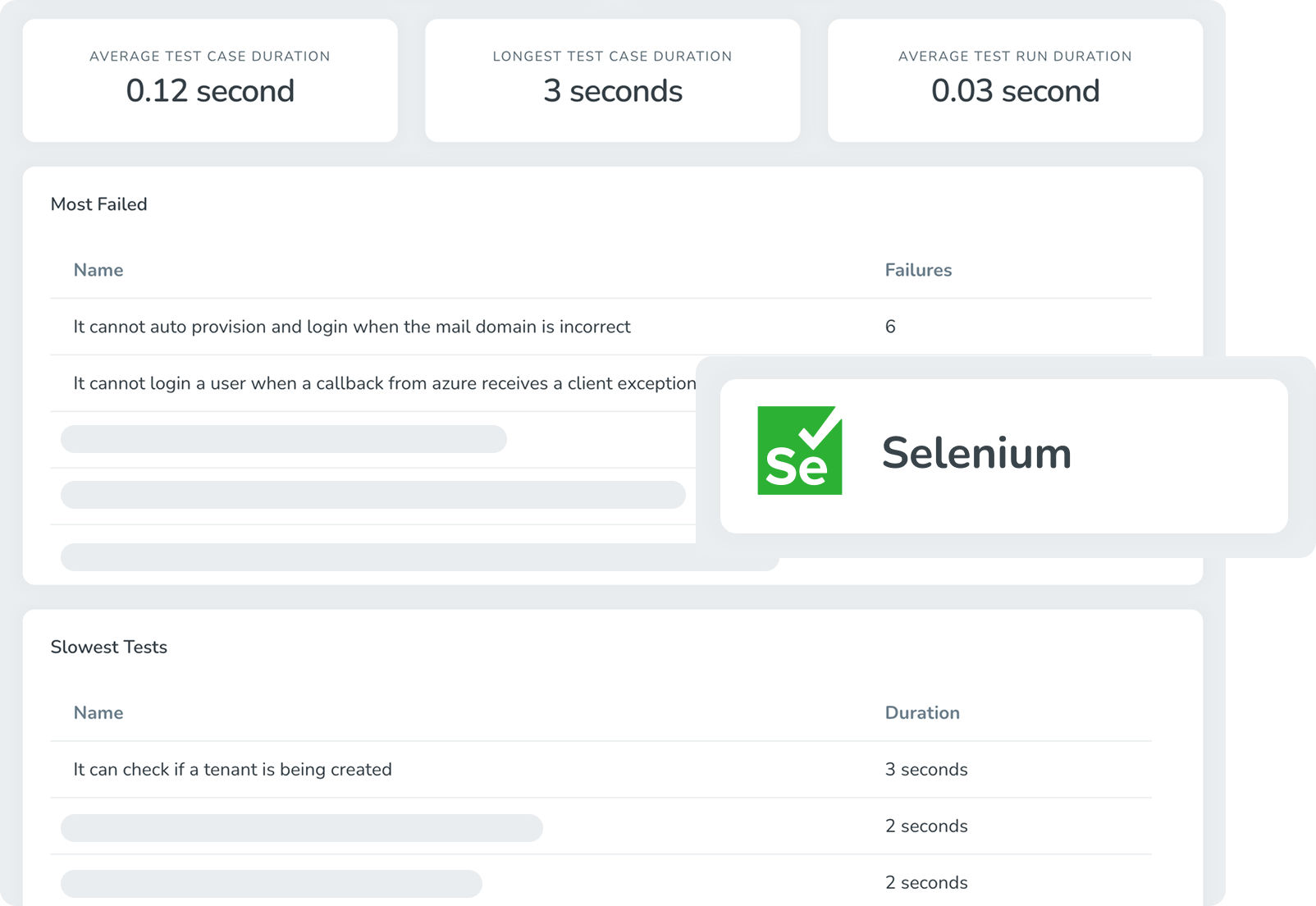Select the 0.12 second value
Screen dimensions: 1316x906
tap(210, 91)
